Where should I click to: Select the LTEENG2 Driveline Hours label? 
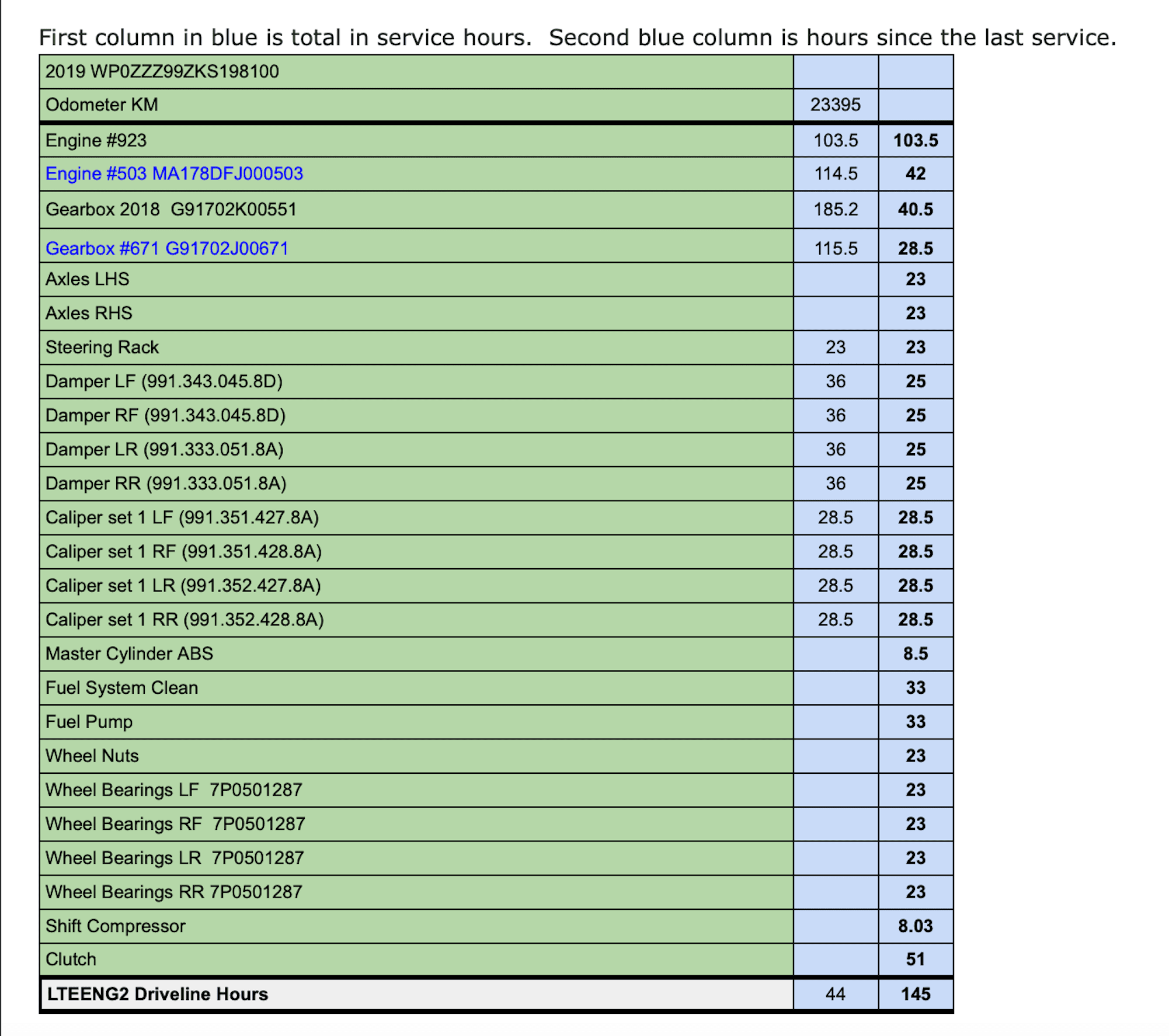tap(158, 993)
